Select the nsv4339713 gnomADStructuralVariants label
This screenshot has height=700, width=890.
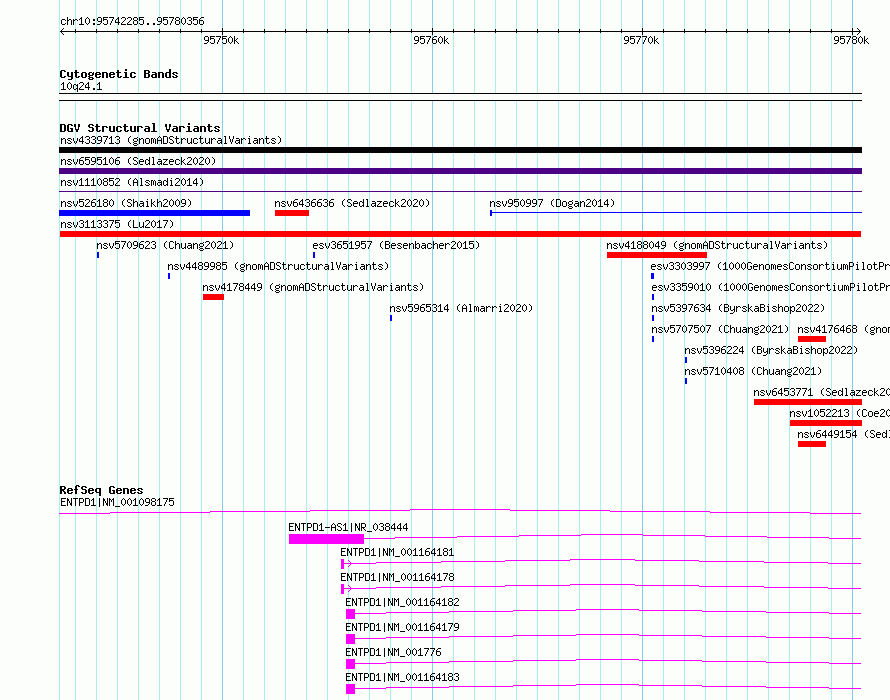pyautogui.click(x=171, y=140)
